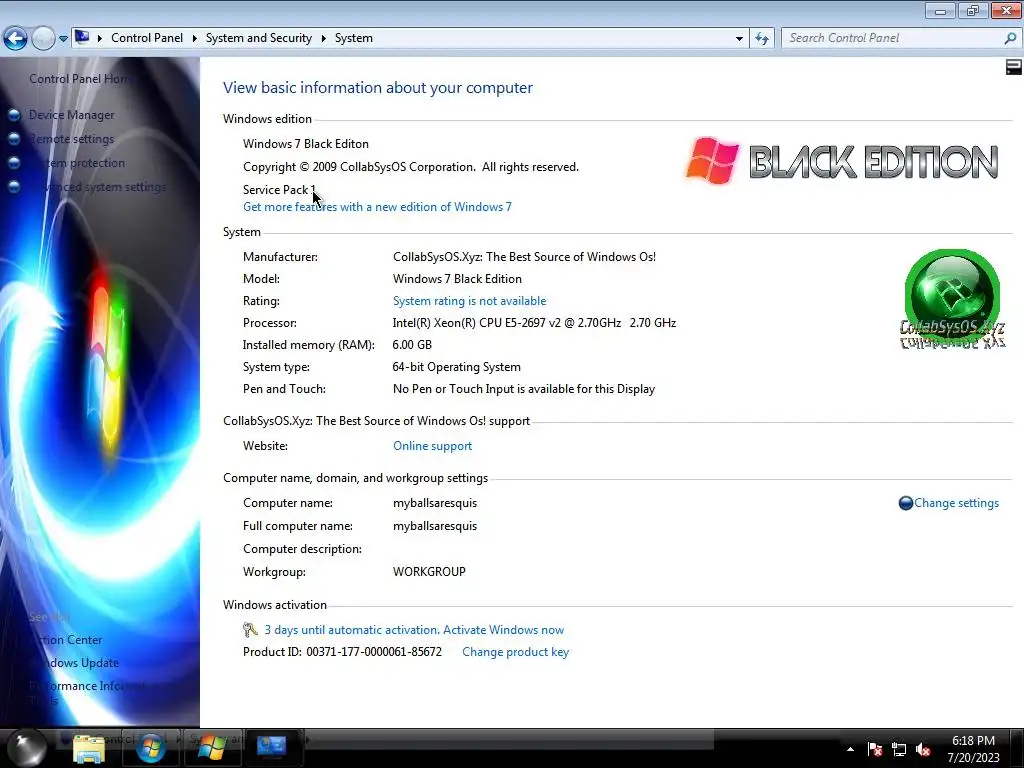Click System rating is not available link
Viewport: 1024px width, 768px height.
(x=470, y=301)
